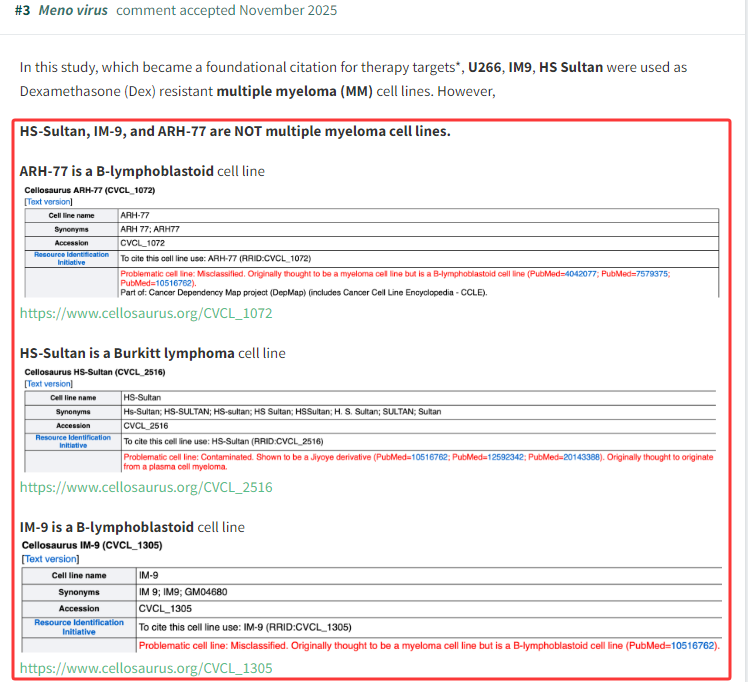The image size is (748, 682).
Task: Open the cellosaurus.org CVCL_2516 link
Action: click(x=146, y=487)
